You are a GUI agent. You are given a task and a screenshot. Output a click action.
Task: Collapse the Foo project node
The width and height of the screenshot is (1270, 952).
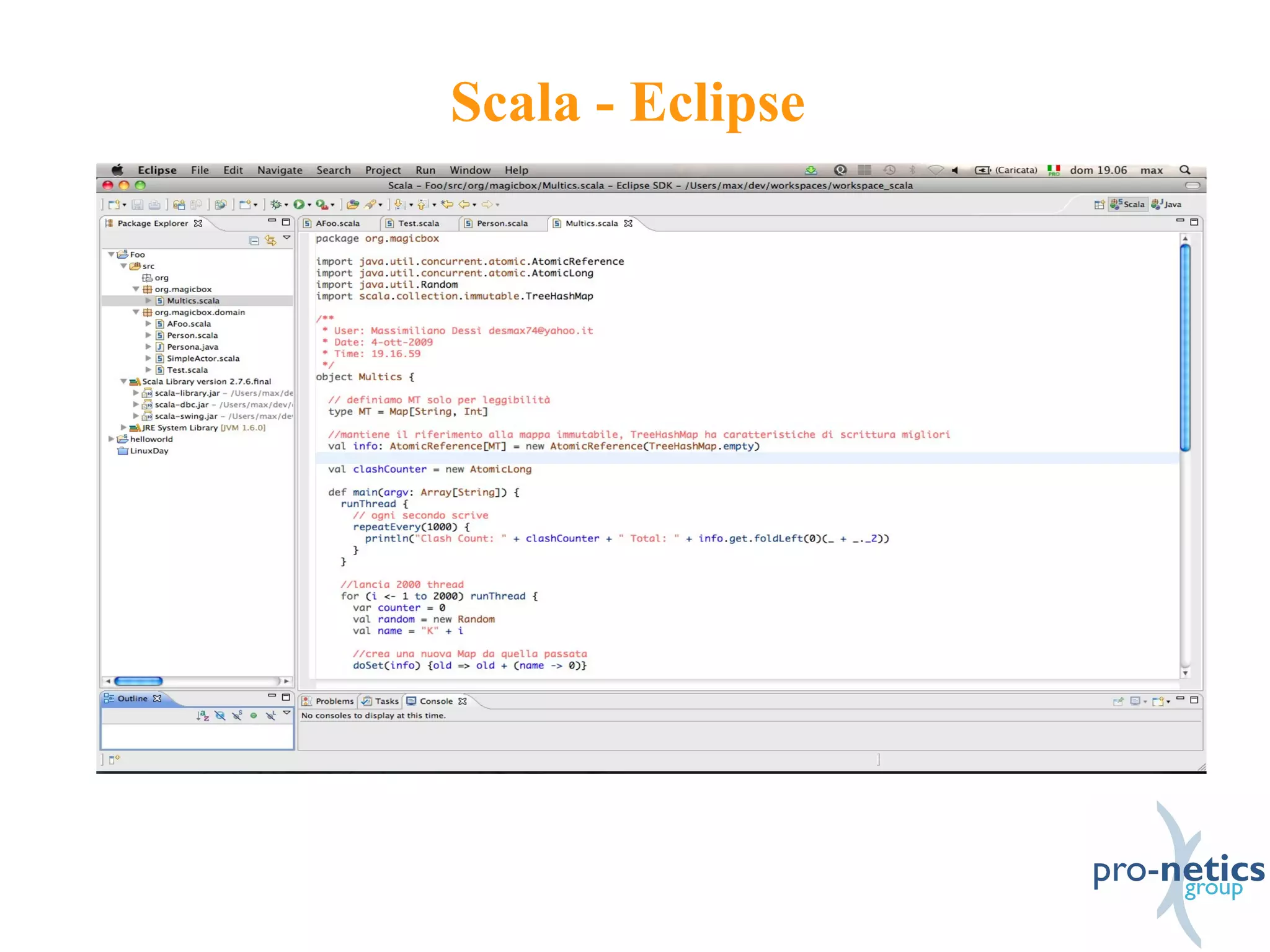click(111, 255)
